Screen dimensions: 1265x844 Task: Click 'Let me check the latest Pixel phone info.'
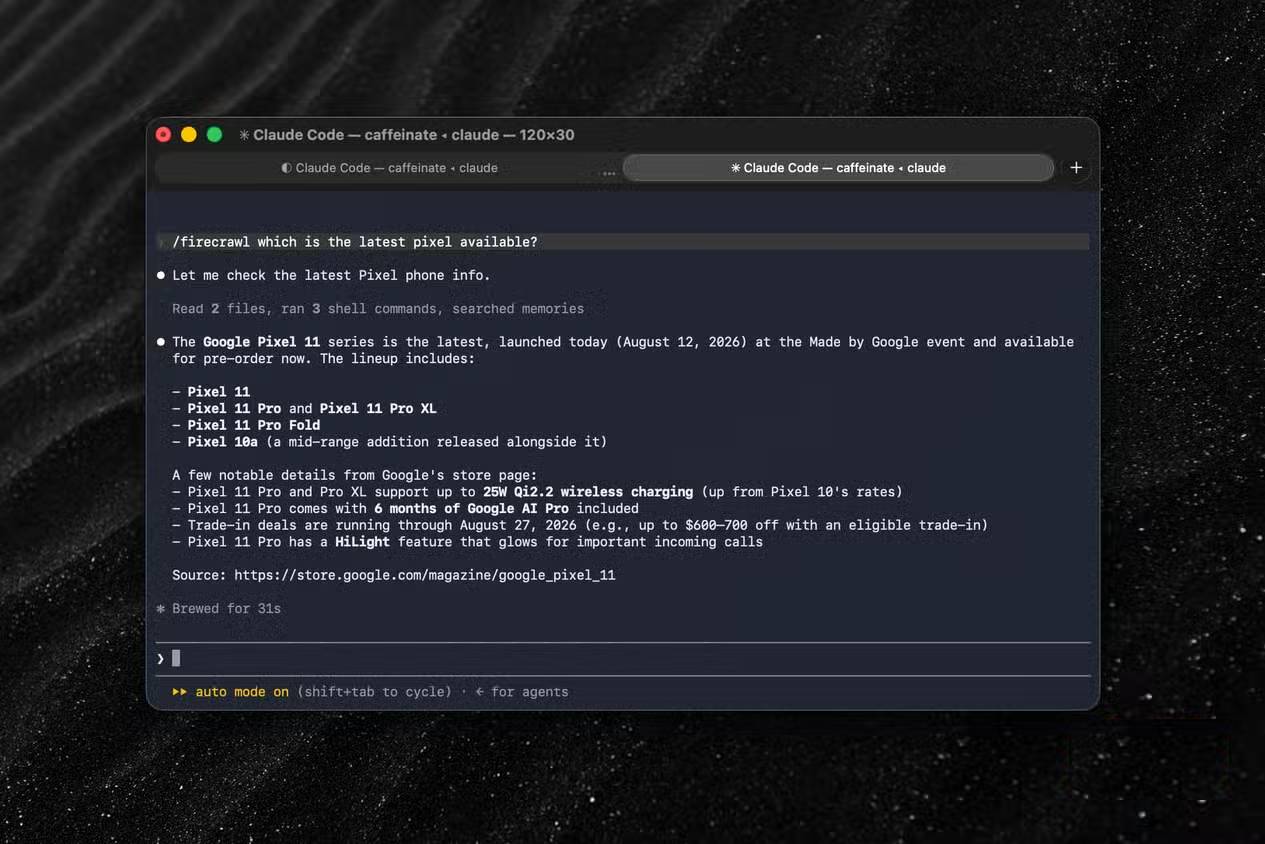(331, 275)
